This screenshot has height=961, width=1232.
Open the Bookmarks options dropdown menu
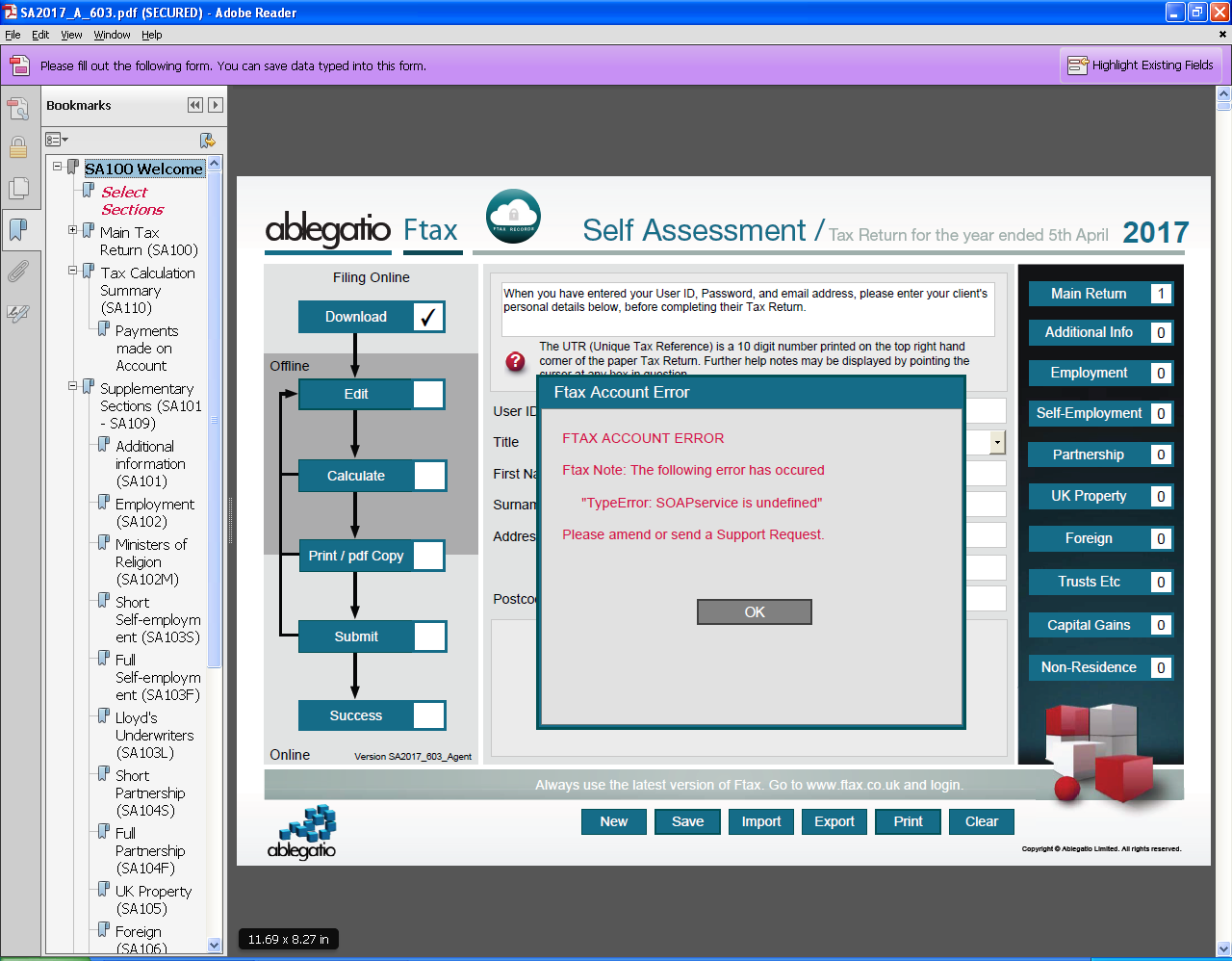pyautogui.click(x=58, y=141)
